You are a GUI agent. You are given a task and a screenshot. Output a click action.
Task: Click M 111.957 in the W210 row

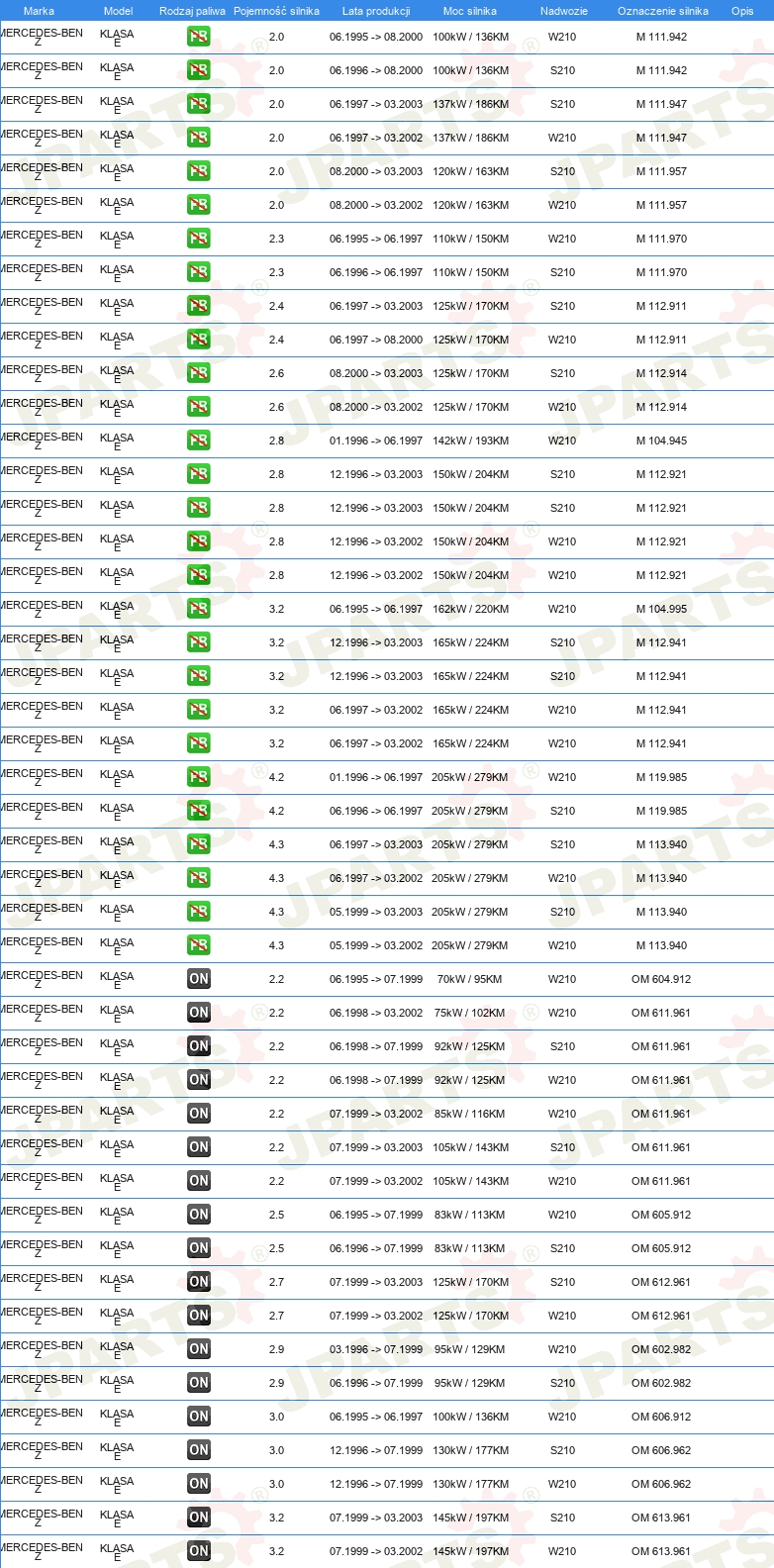click(661, 205)
